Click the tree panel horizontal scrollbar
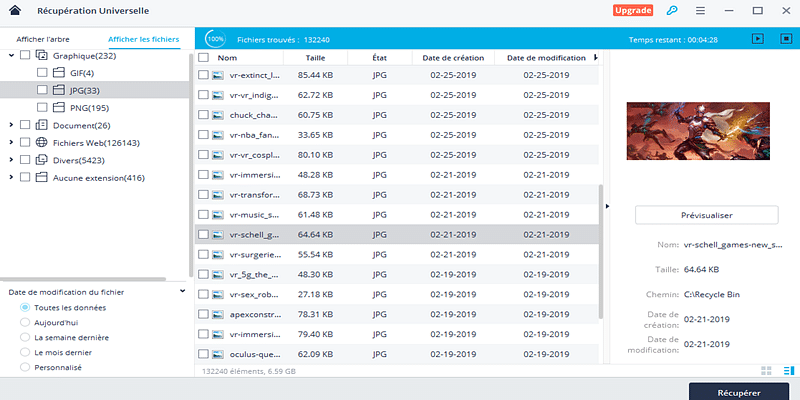This screenshot has width=800, height=400. coord(84,279)
